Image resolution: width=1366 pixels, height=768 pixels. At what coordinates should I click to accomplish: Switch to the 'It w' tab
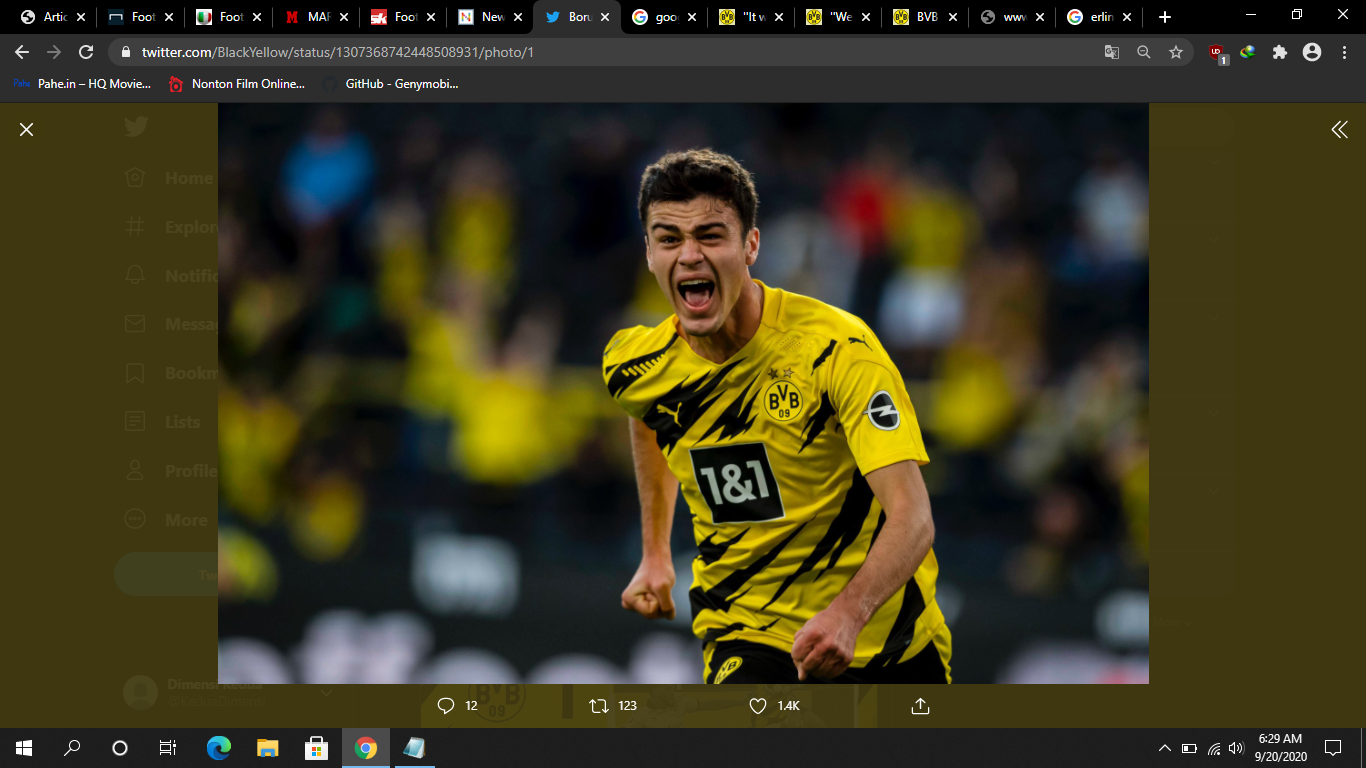tap(752, 17)
